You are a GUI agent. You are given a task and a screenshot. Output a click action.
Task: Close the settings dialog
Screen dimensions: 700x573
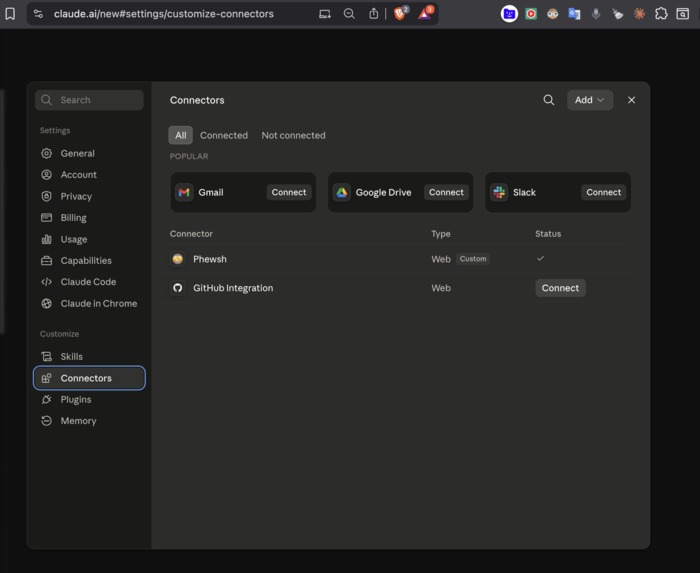[x=631, y=100]
